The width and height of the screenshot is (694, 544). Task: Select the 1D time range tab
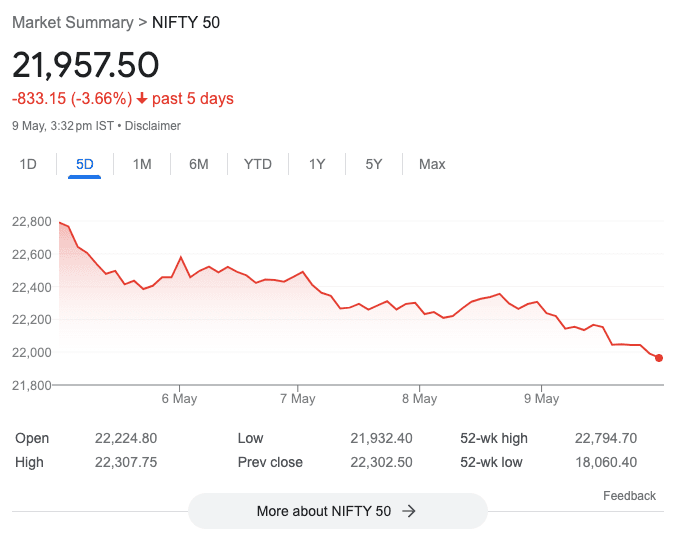click(28, 164)
